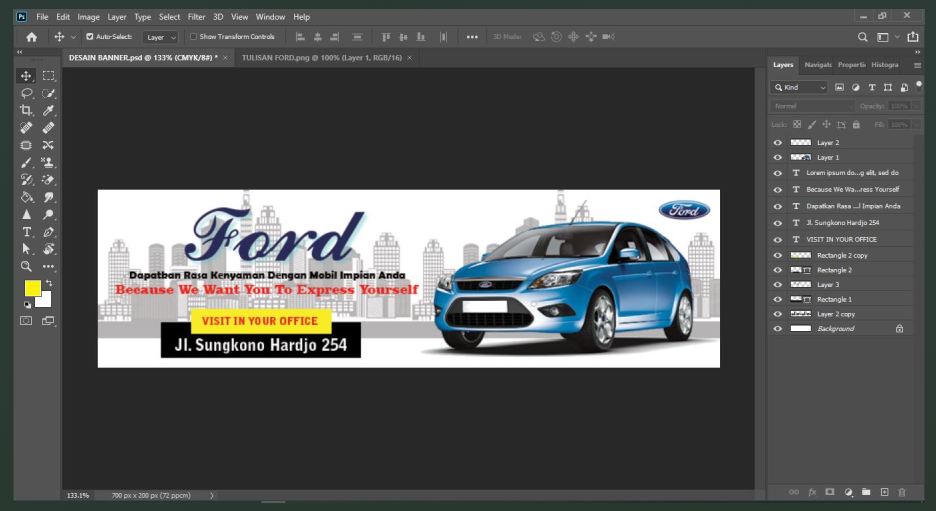Open the Window menu
This screenshot has width=936, height=511.
(270, 17)
